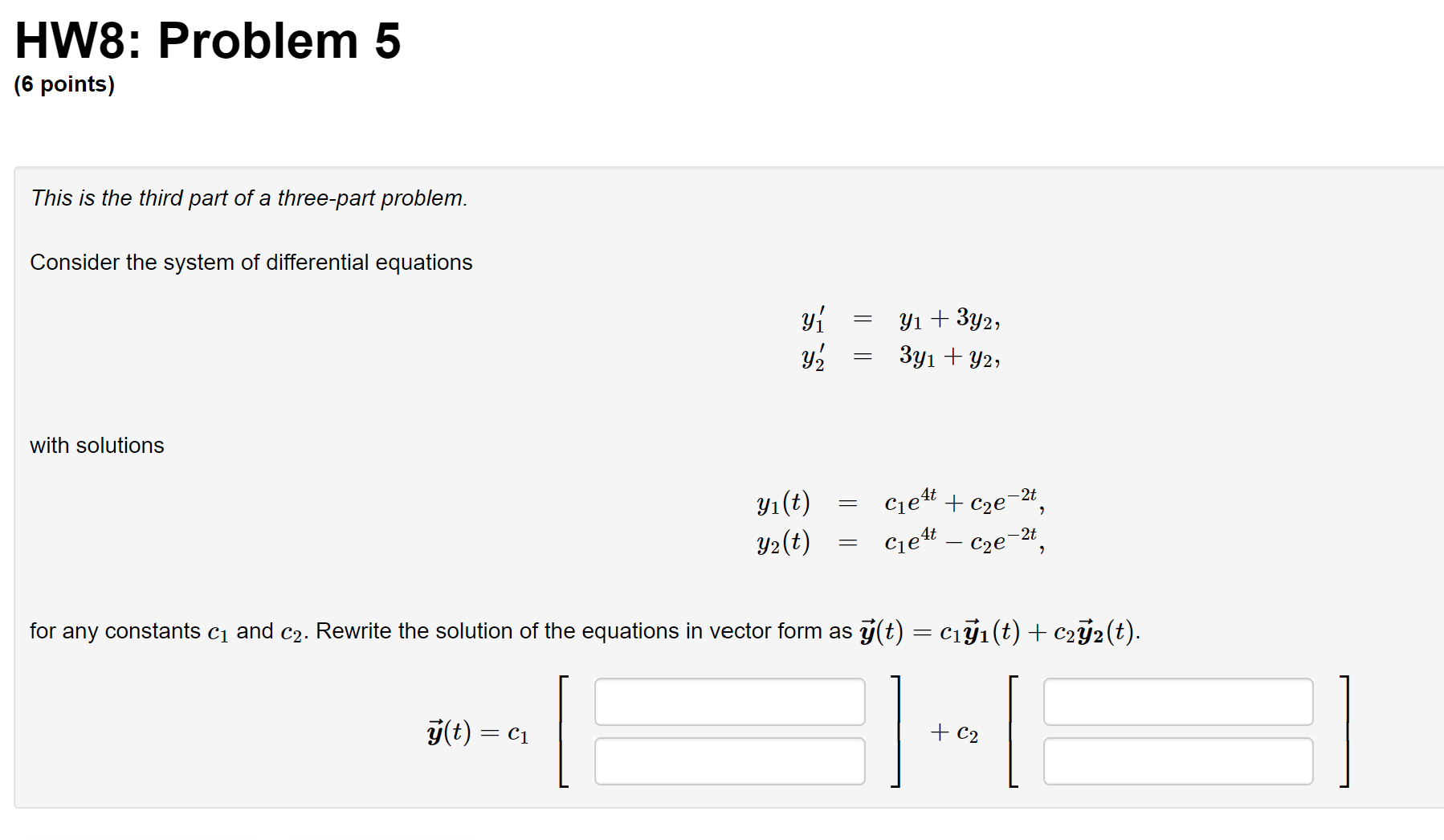Click the empty field below the filled c1 entry
1444x840 pixels.
pyautogui.click(x=728, y=760)
